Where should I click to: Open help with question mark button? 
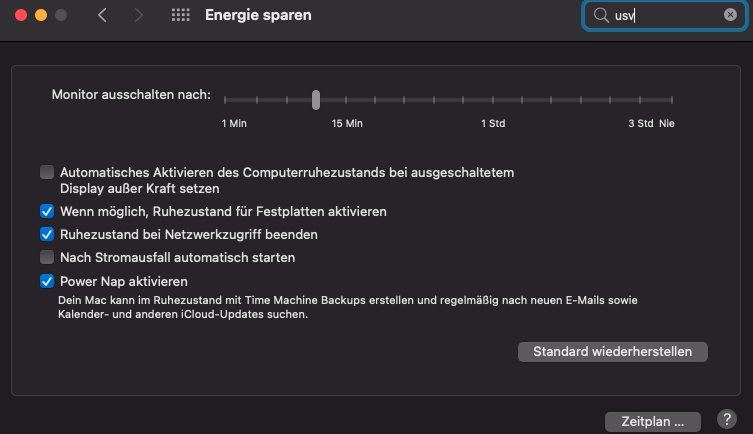click(727, 419)
